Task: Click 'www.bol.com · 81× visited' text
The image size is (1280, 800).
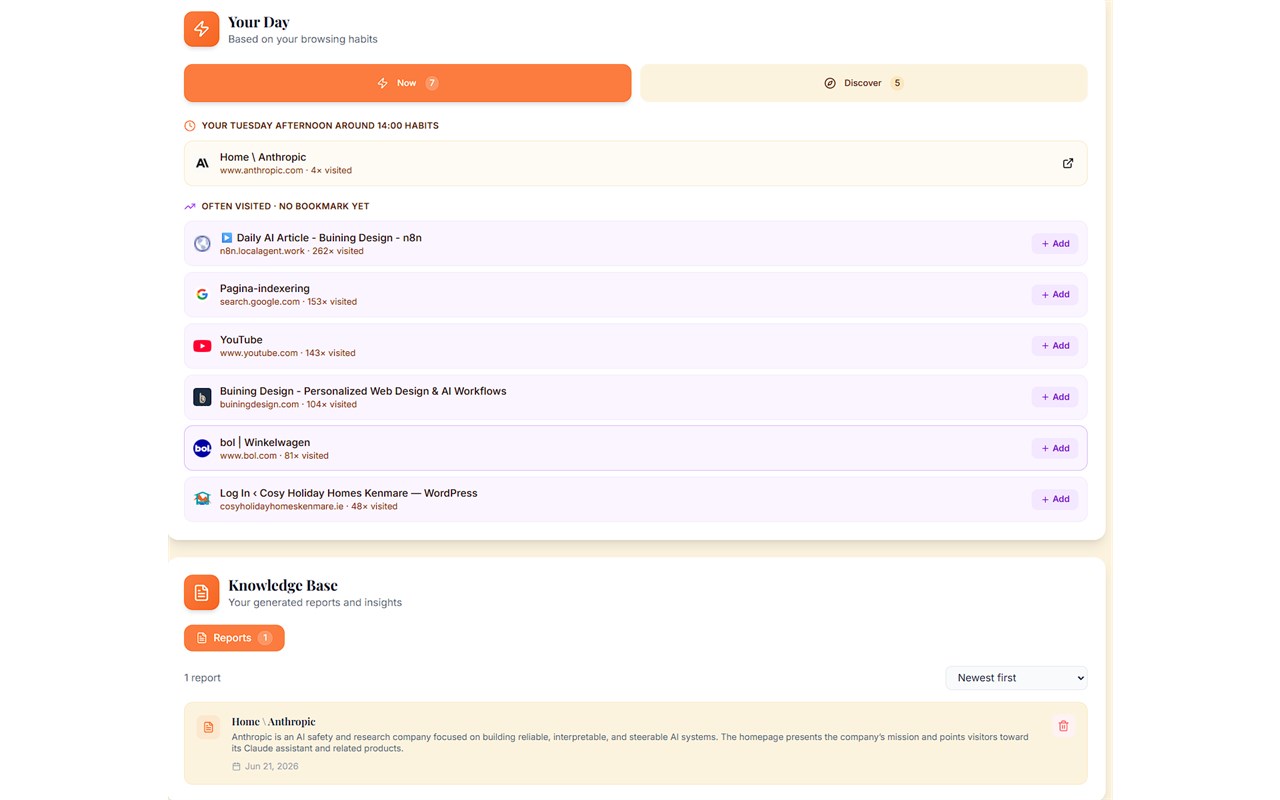Action: coord(274,456)
